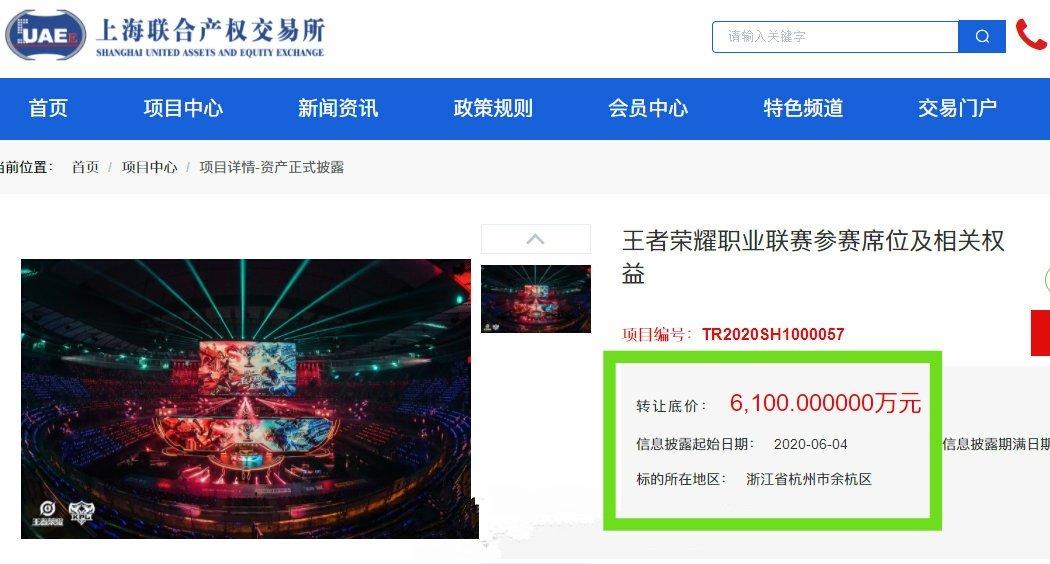Screen dimensions: 1050x564
Task: Click the 首页 breadcrumb link
Action: click(85, 167)
